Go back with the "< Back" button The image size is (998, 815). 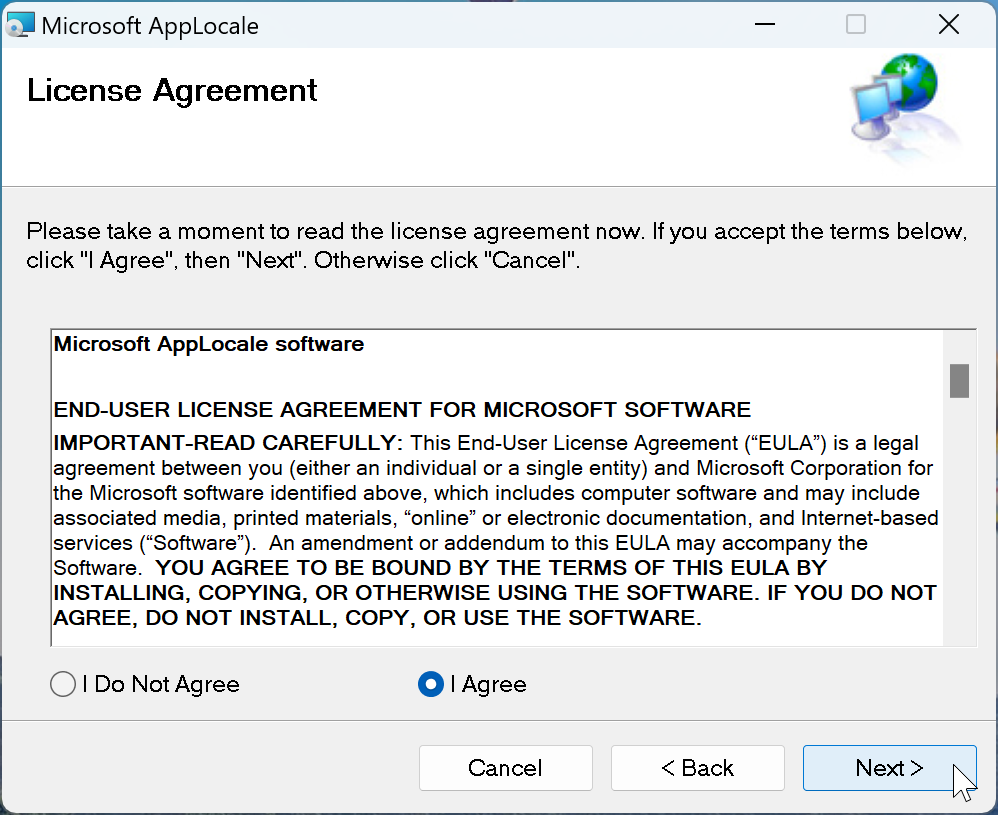coord(697,768)
